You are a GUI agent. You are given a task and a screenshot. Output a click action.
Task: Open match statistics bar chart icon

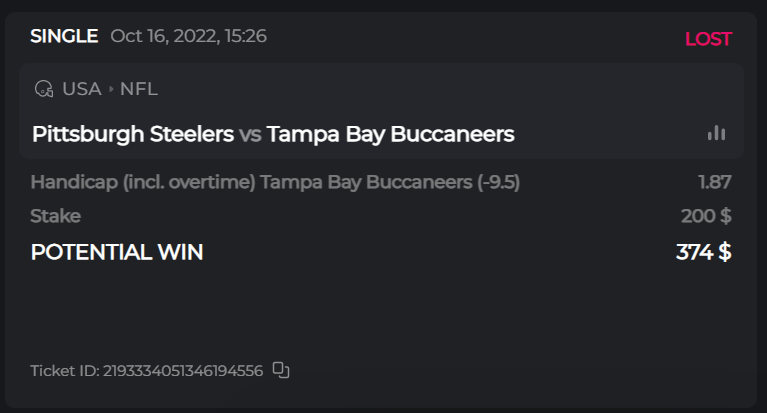tap(716, 133)
